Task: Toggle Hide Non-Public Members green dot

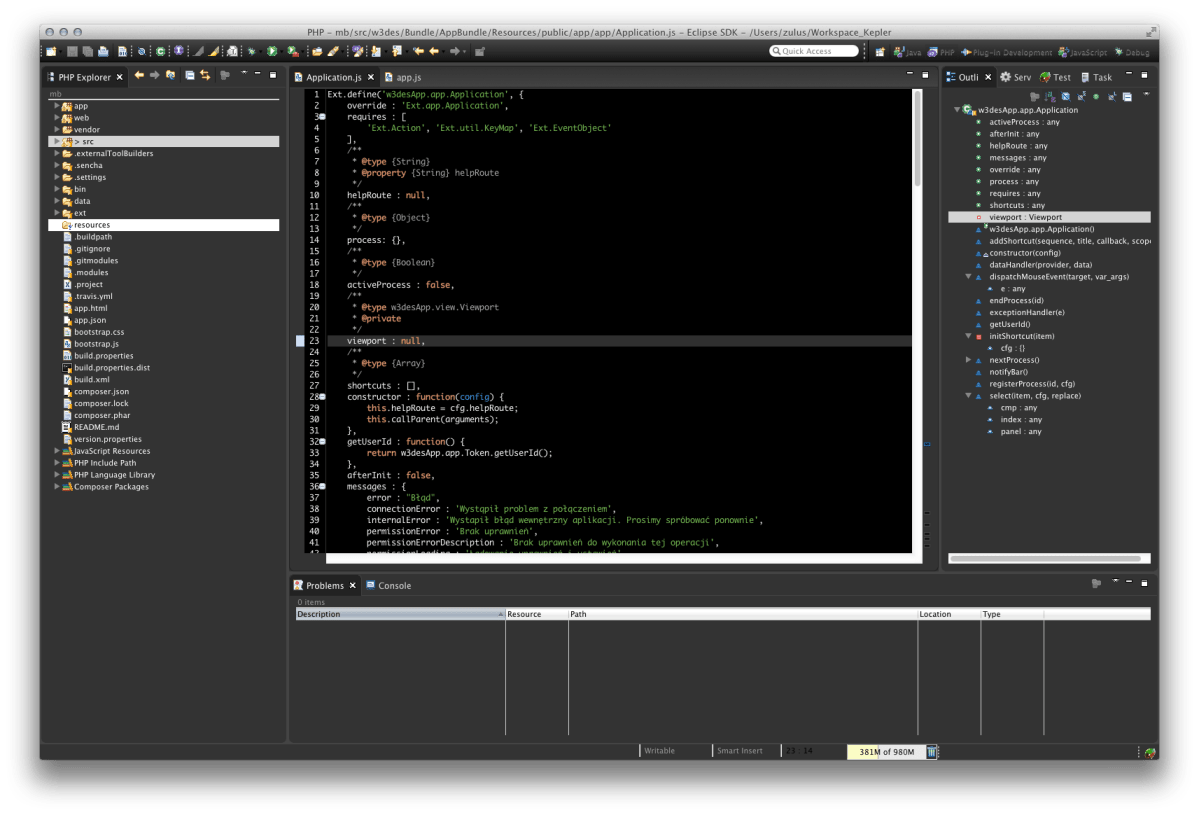Action: pyautogui.click(x=1096, y=97)
